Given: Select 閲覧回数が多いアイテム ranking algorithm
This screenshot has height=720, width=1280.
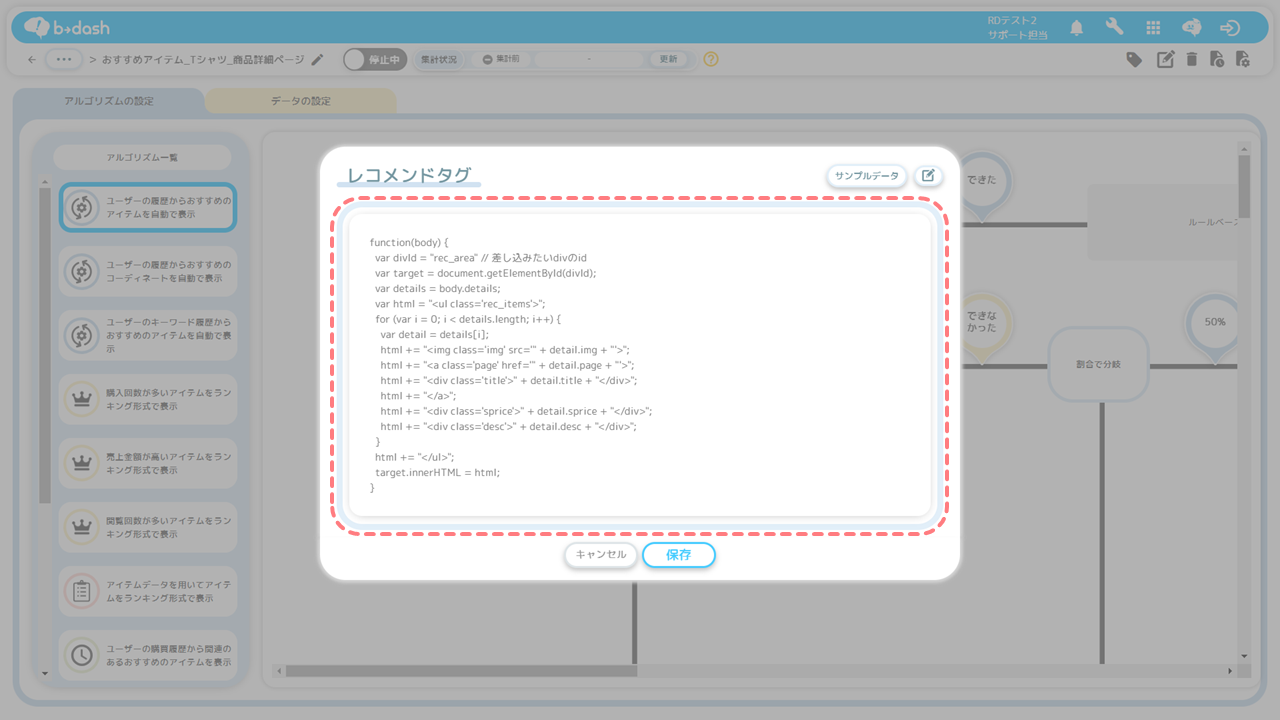Looking at the screenshot, I should (148, 527).
